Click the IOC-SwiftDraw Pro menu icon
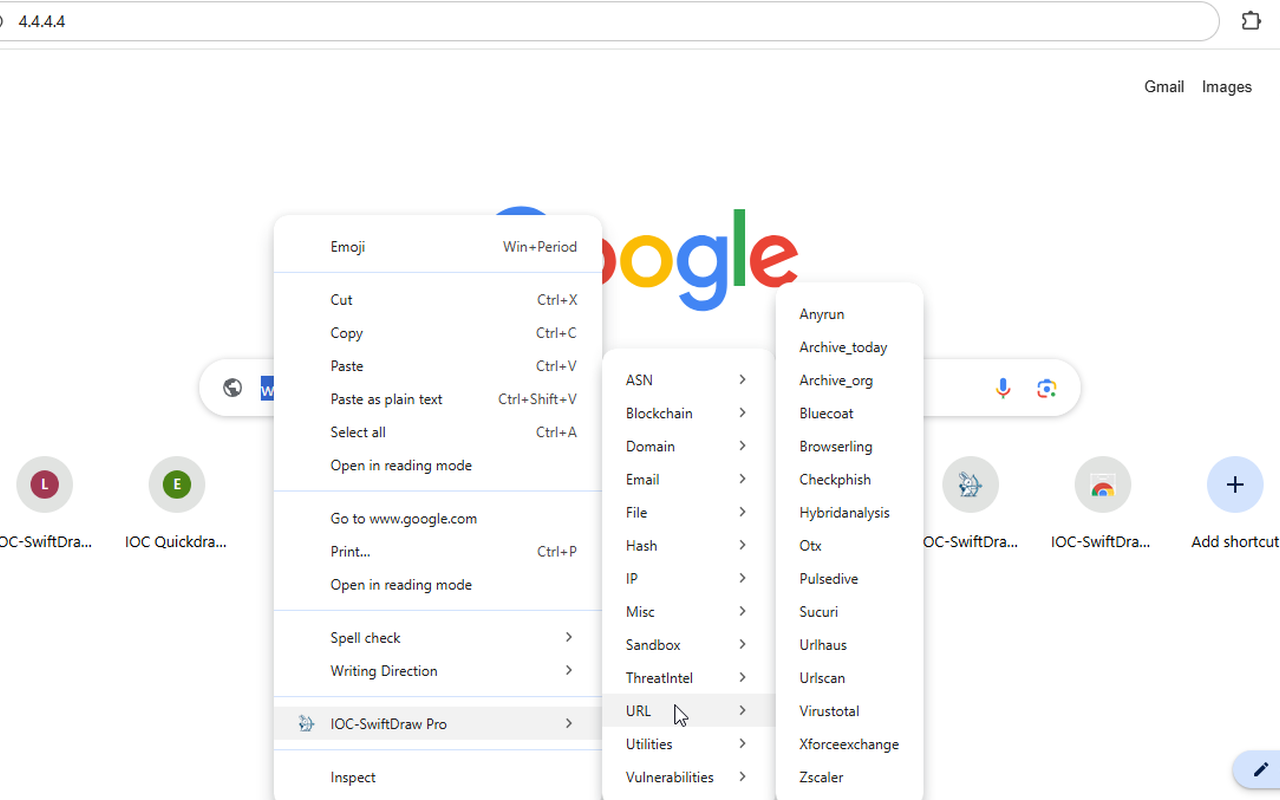This screenshot has height=800, width=1280. coord(307,724)
